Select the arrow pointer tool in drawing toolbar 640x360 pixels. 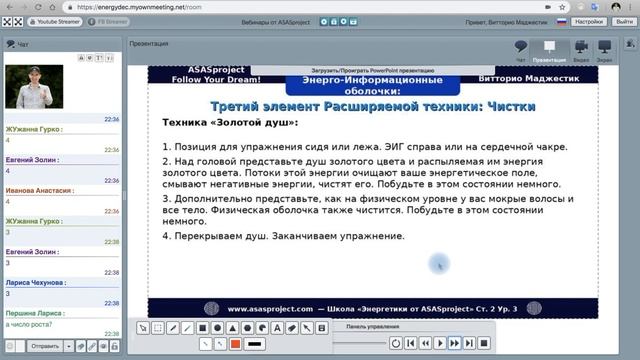143,328
